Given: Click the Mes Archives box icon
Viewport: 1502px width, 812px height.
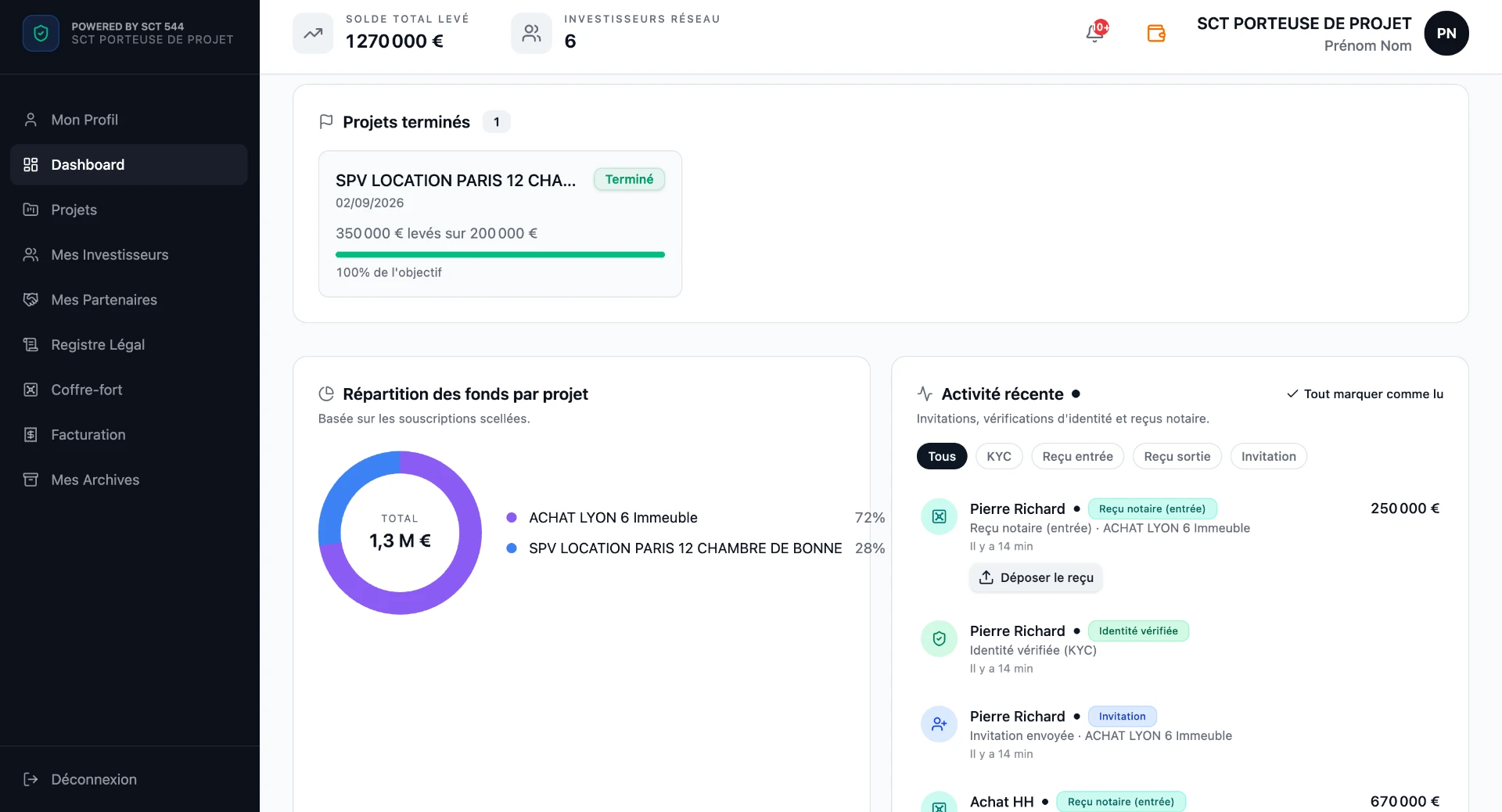Looking at the screenshot, I should point(31,480).
